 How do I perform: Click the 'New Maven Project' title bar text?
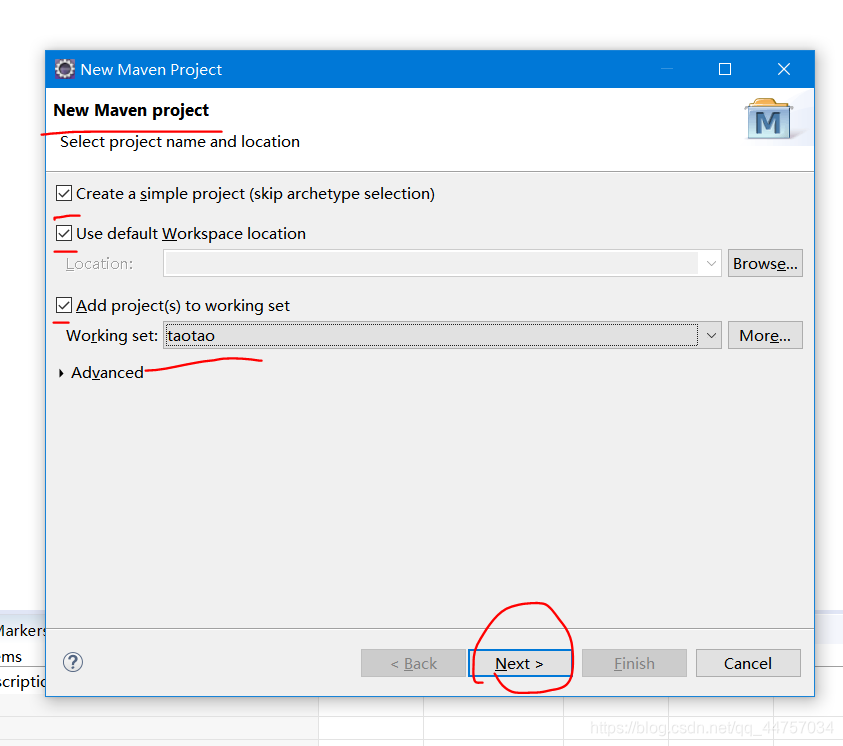tap(151, 70)
